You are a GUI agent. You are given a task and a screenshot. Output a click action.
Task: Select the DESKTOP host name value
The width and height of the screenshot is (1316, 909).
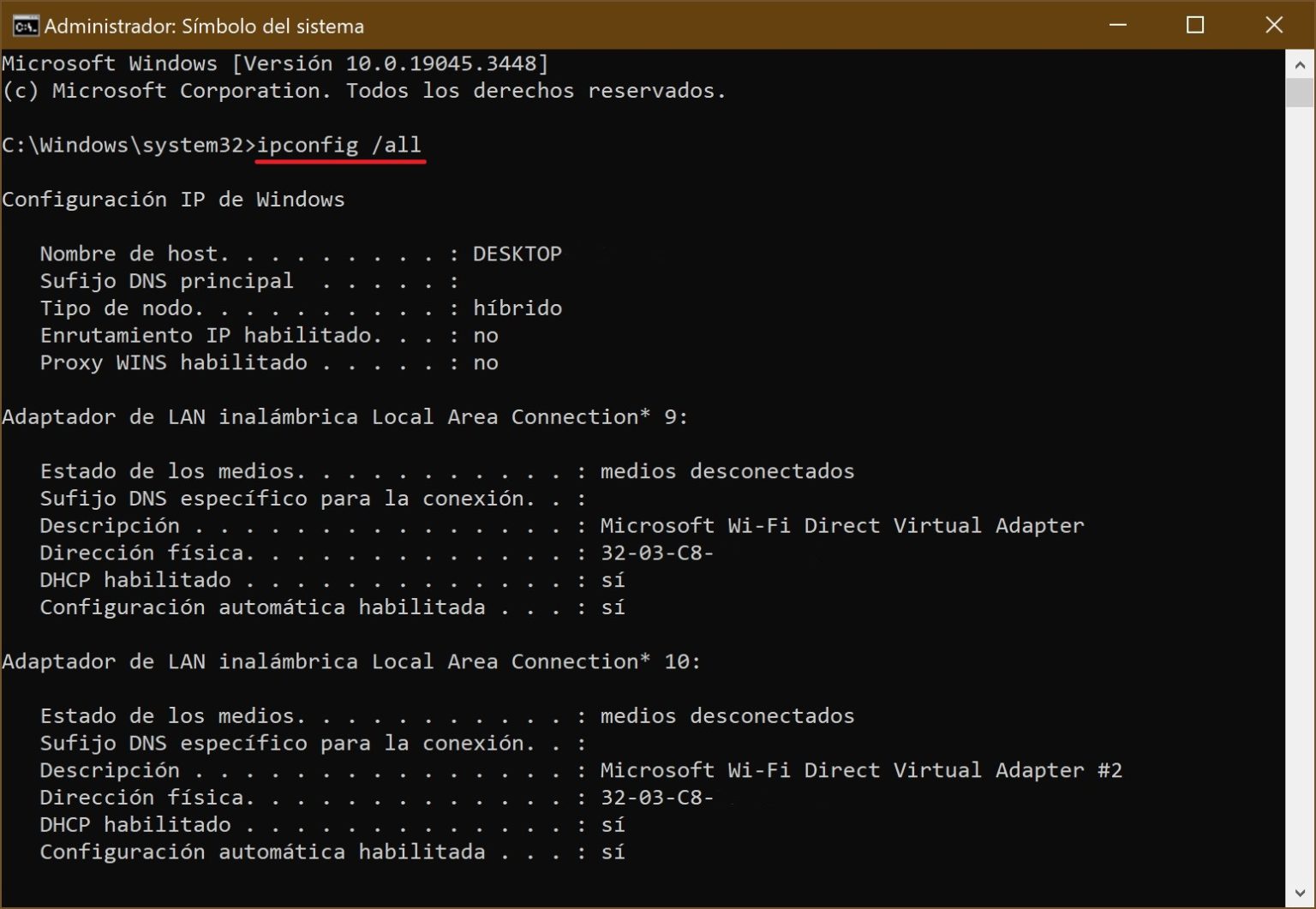coord(517,253)
